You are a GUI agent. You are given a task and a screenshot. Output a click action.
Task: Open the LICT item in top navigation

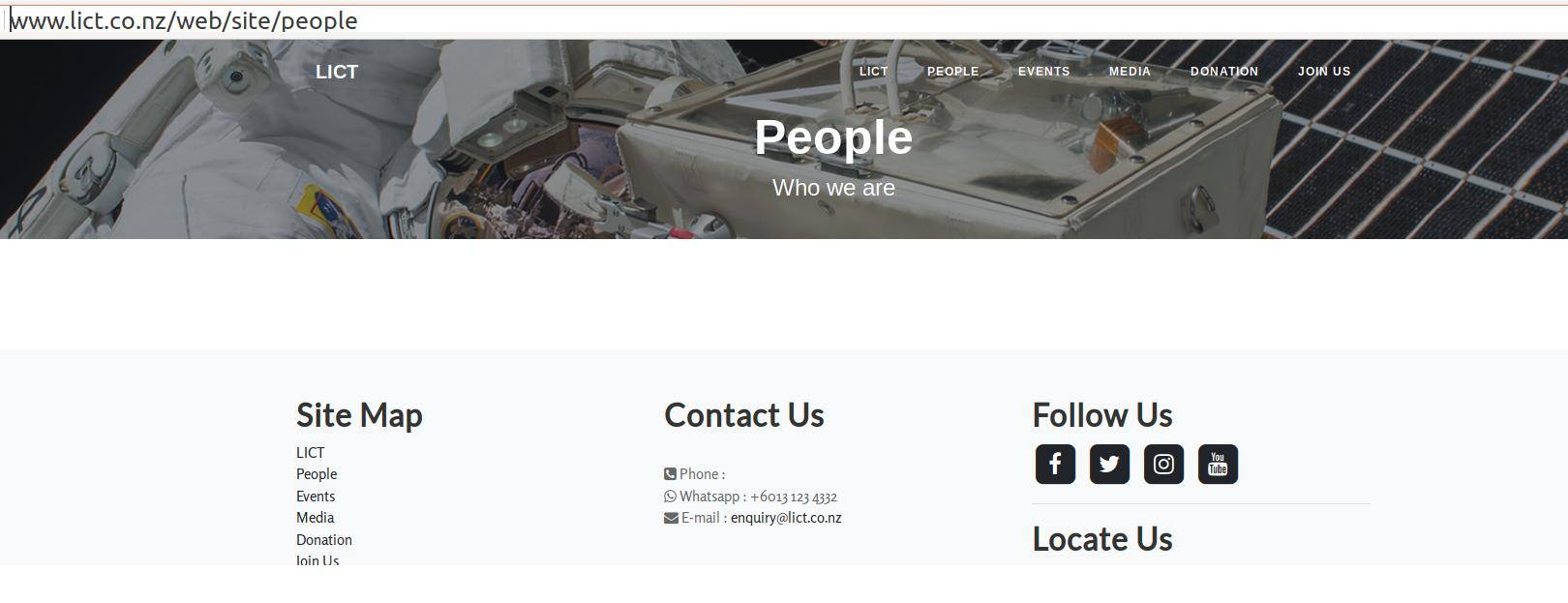click(873, 72)
